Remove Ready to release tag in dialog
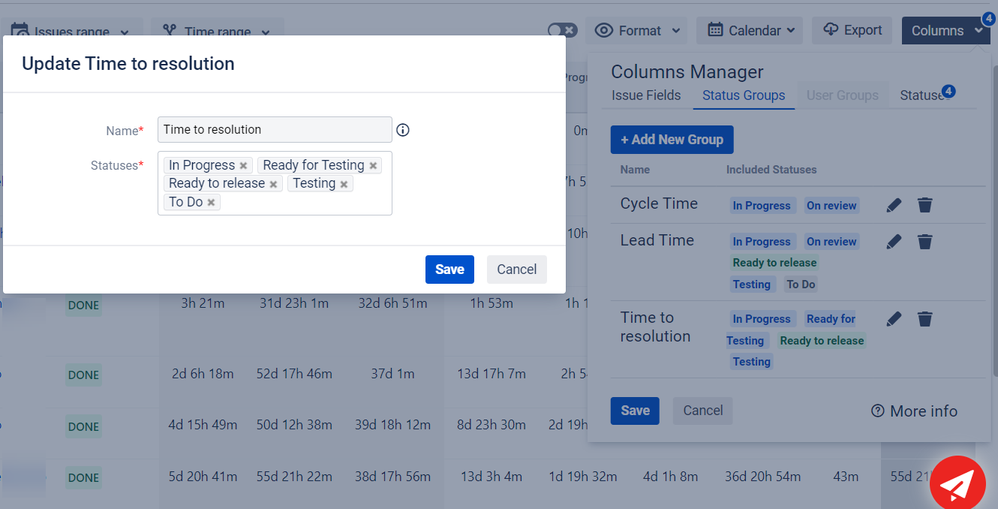Image resolution: width=998 pixels, height=509 pixels. [x=273, y=184]
